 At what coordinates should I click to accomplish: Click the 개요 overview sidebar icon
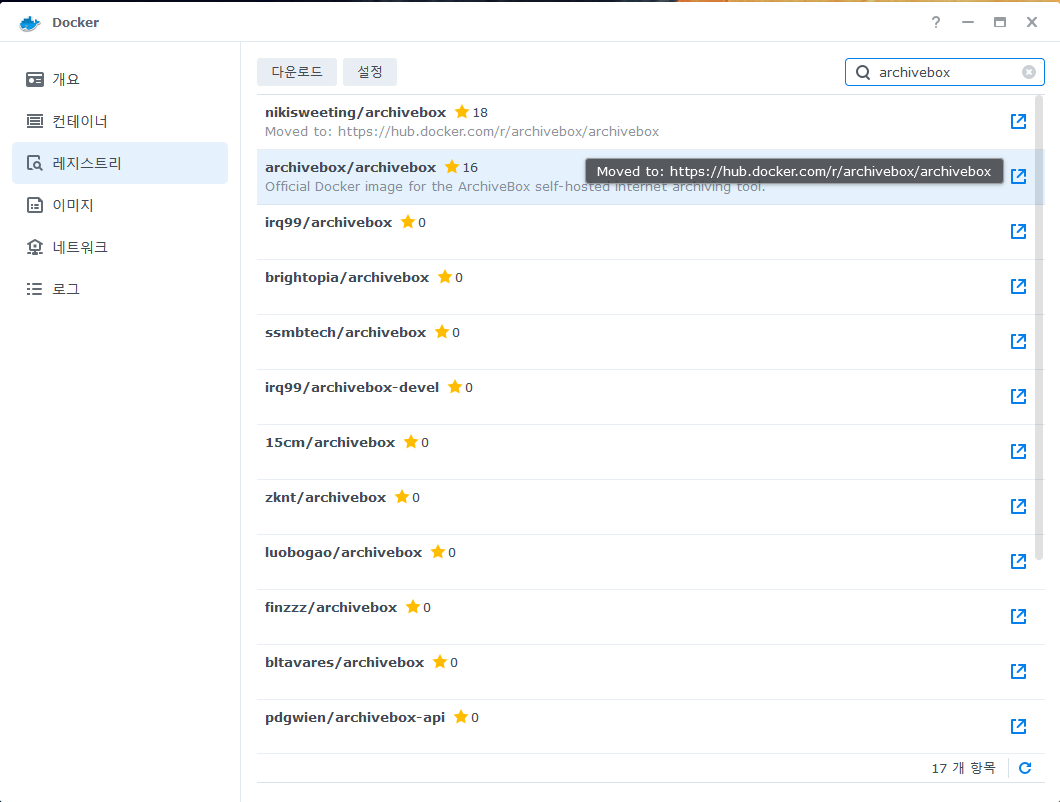pos(34,79)
